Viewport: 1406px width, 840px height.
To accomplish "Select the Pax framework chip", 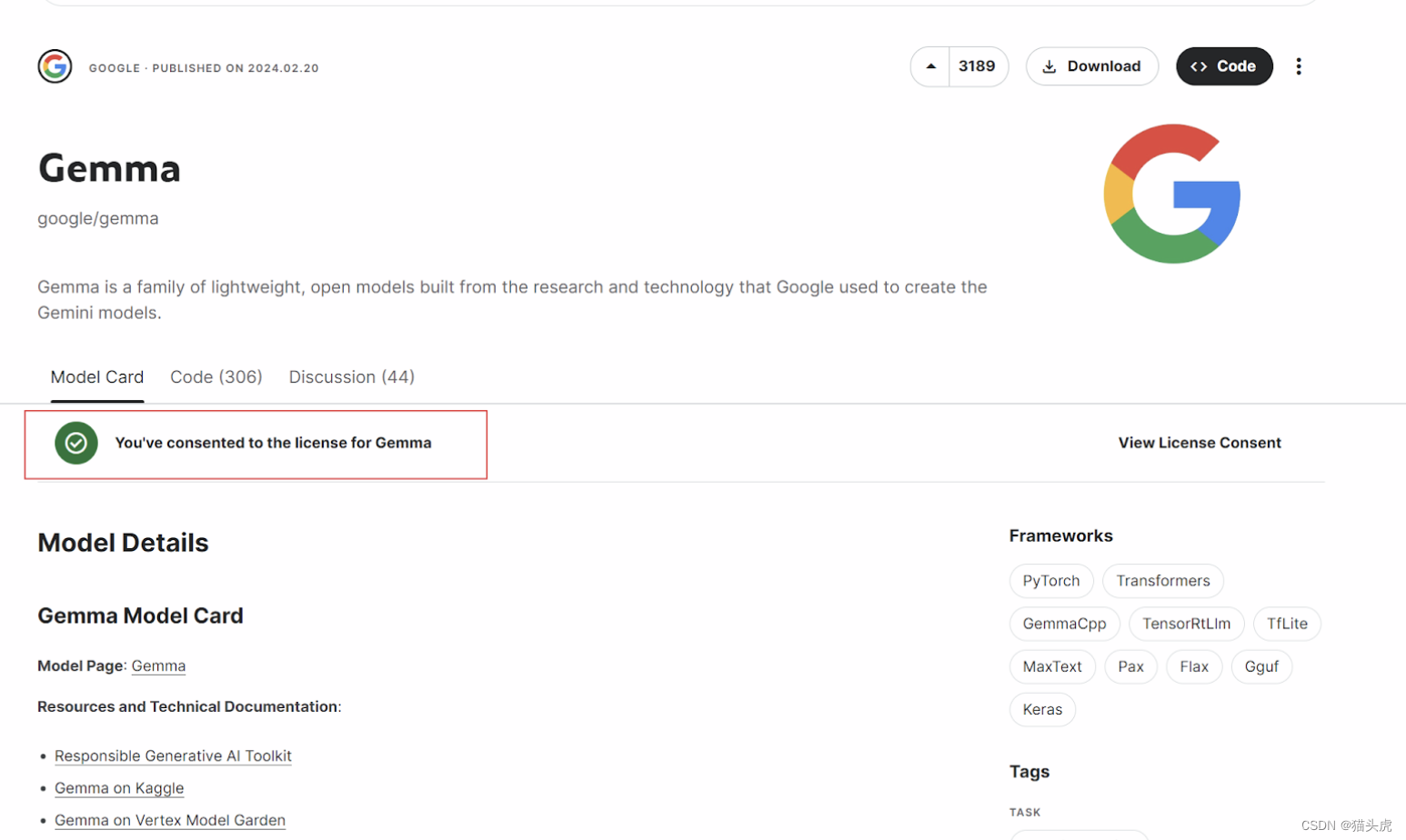I will coord(1130,666).
